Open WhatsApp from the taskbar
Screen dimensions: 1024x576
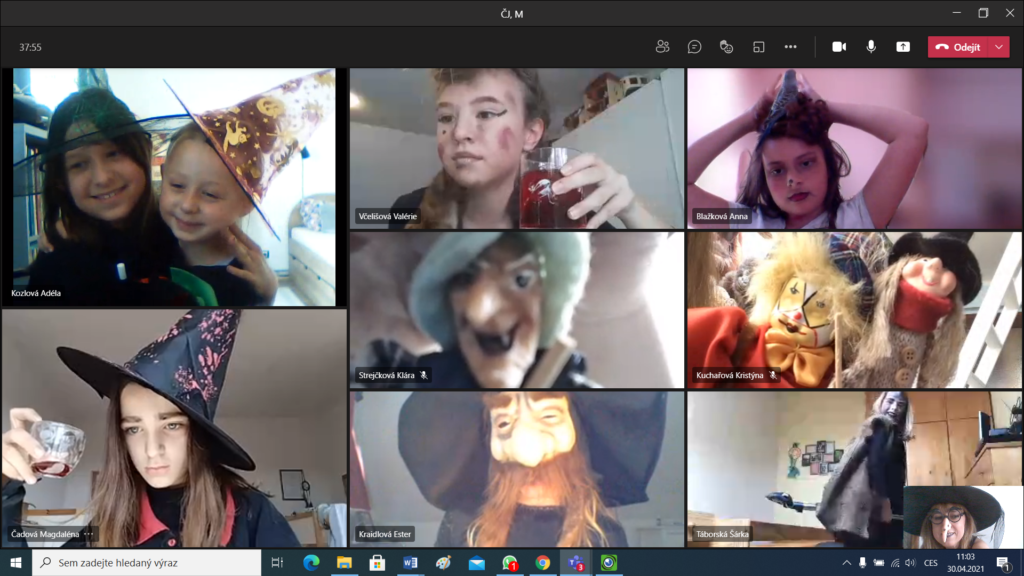click(510, 562)
